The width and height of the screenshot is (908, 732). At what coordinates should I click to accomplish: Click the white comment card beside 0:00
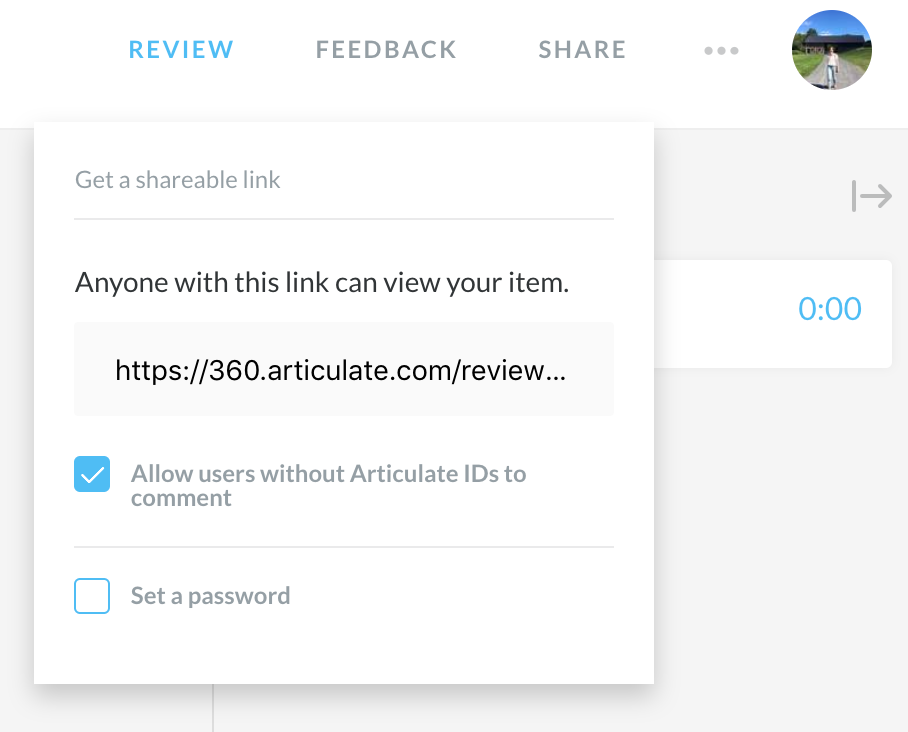[773, 314]
